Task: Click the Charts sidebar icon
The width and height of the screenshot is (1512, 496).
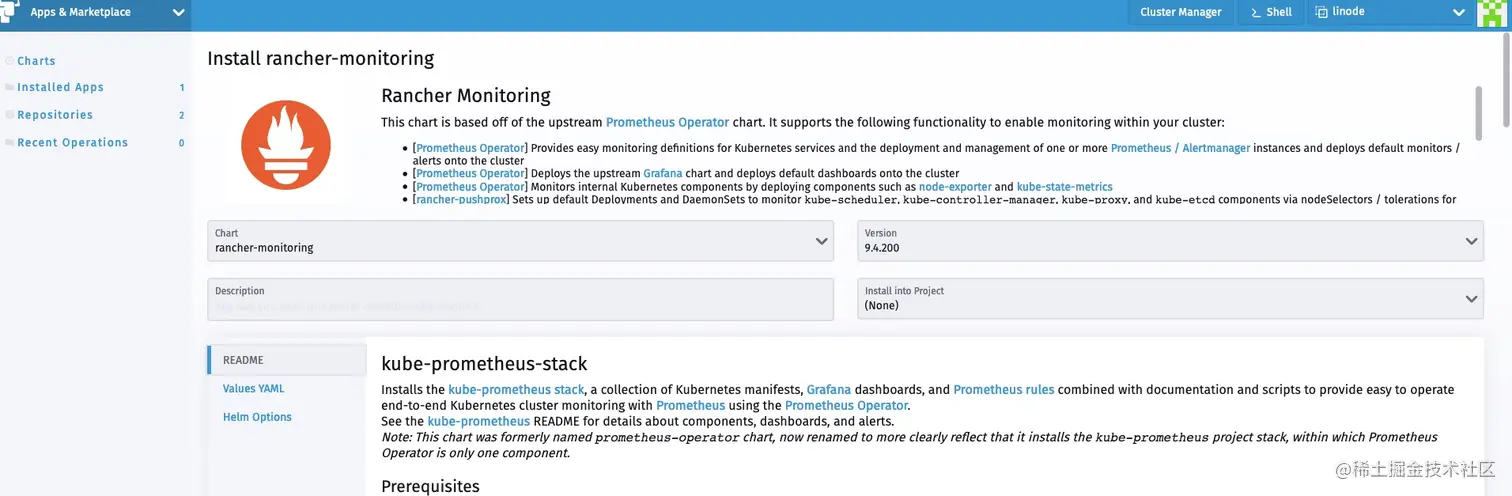Action: click(9, 61)
